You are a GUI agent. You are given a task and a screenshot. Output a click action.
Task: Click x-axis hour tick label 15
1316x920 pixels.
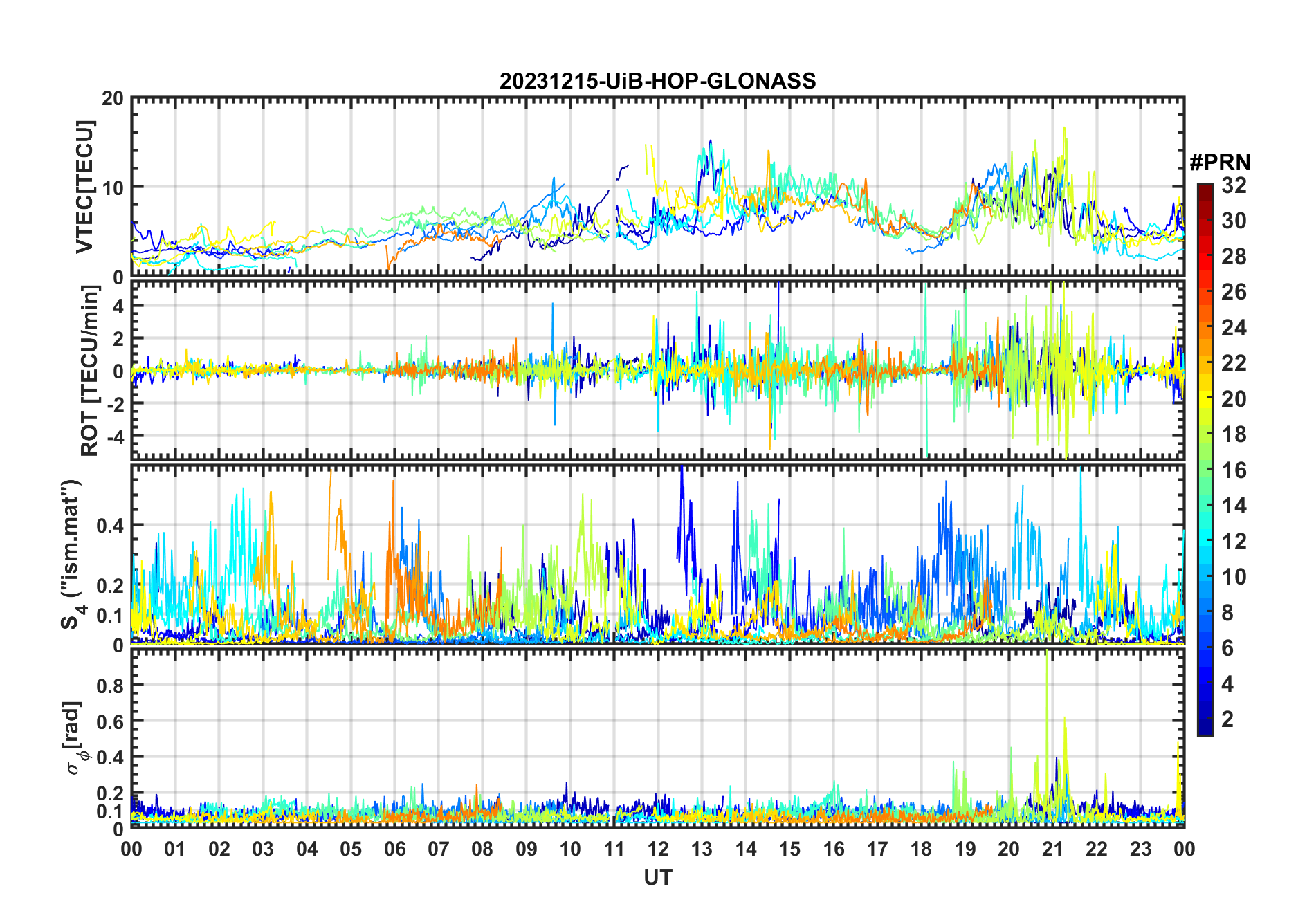tap(789, 849)
